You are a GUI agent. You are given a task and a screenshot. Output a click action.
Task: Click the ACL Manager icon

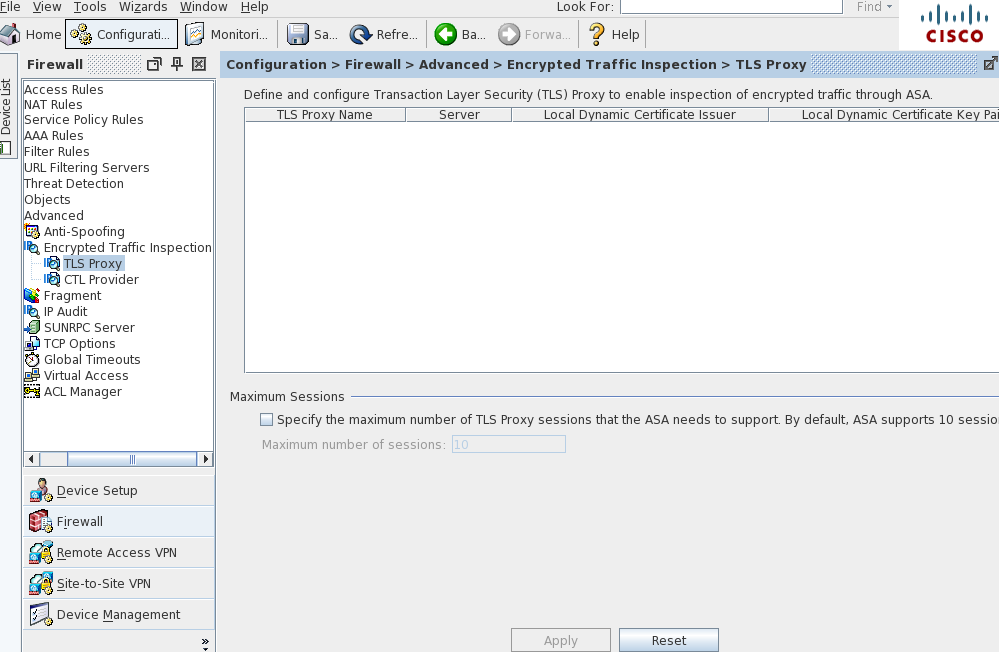(x=32, y=391)
